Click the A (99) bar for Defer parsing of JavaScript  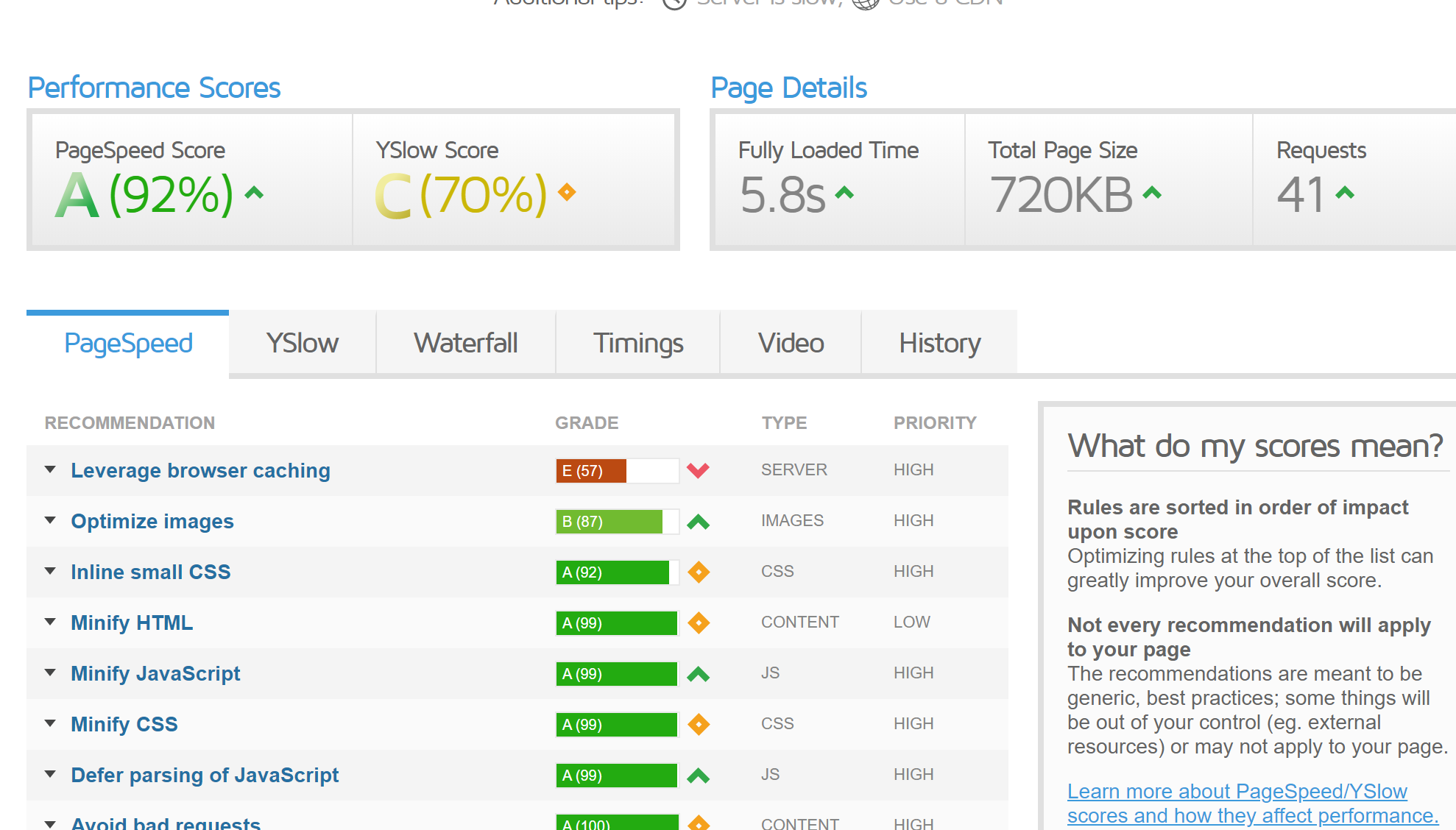pos(617,776)
